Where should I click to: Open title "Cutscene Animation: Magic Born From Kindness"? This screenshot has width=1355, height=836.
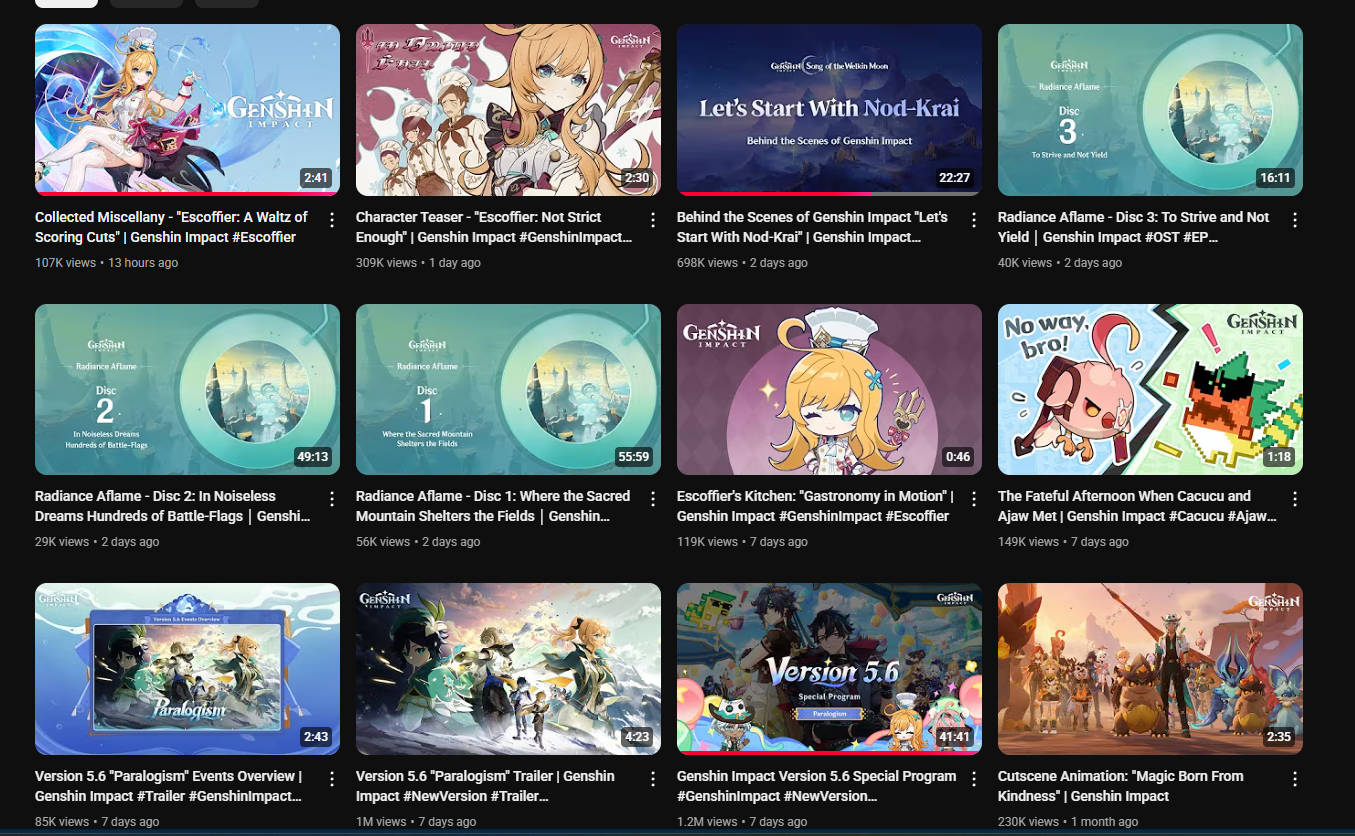1121,786
